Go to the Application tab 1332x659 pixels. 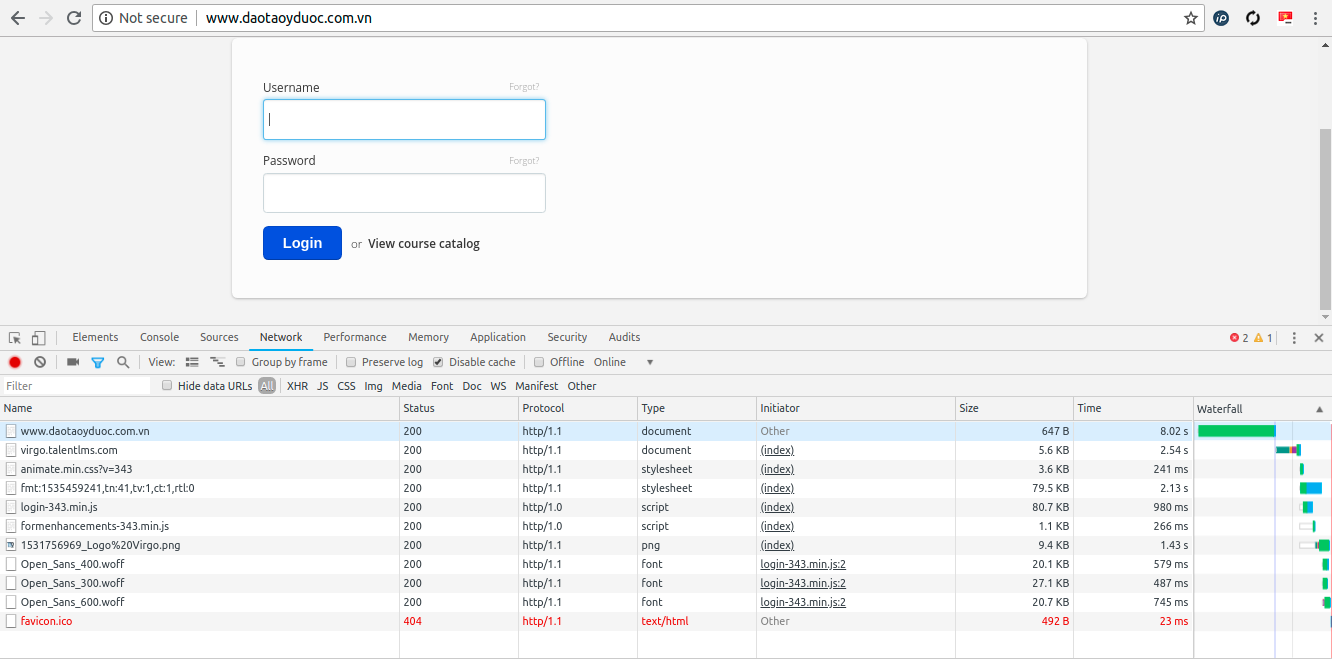coord(498,338)
